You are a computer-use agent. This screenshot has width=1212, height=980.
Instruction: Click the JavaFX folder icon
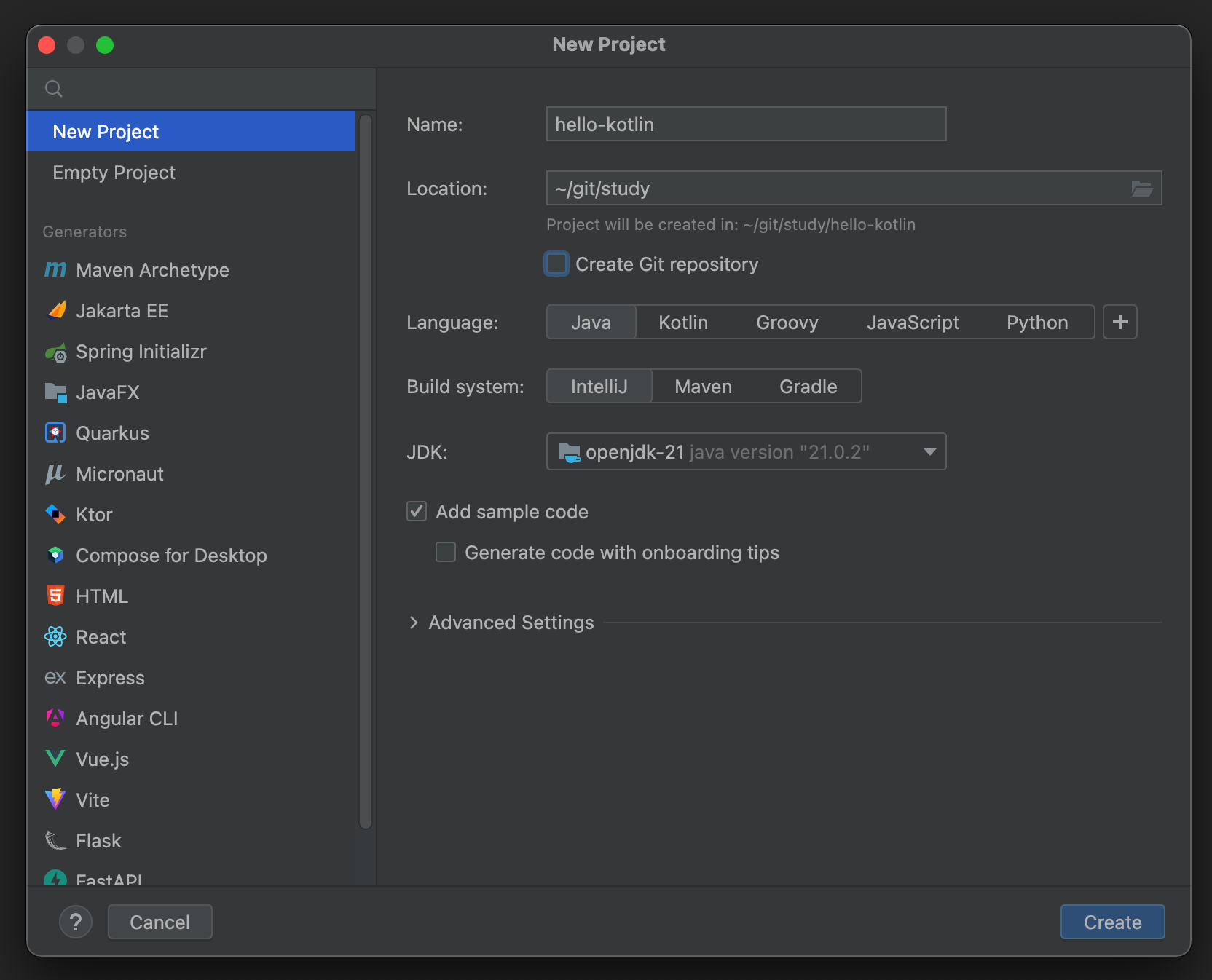[55, 392]
